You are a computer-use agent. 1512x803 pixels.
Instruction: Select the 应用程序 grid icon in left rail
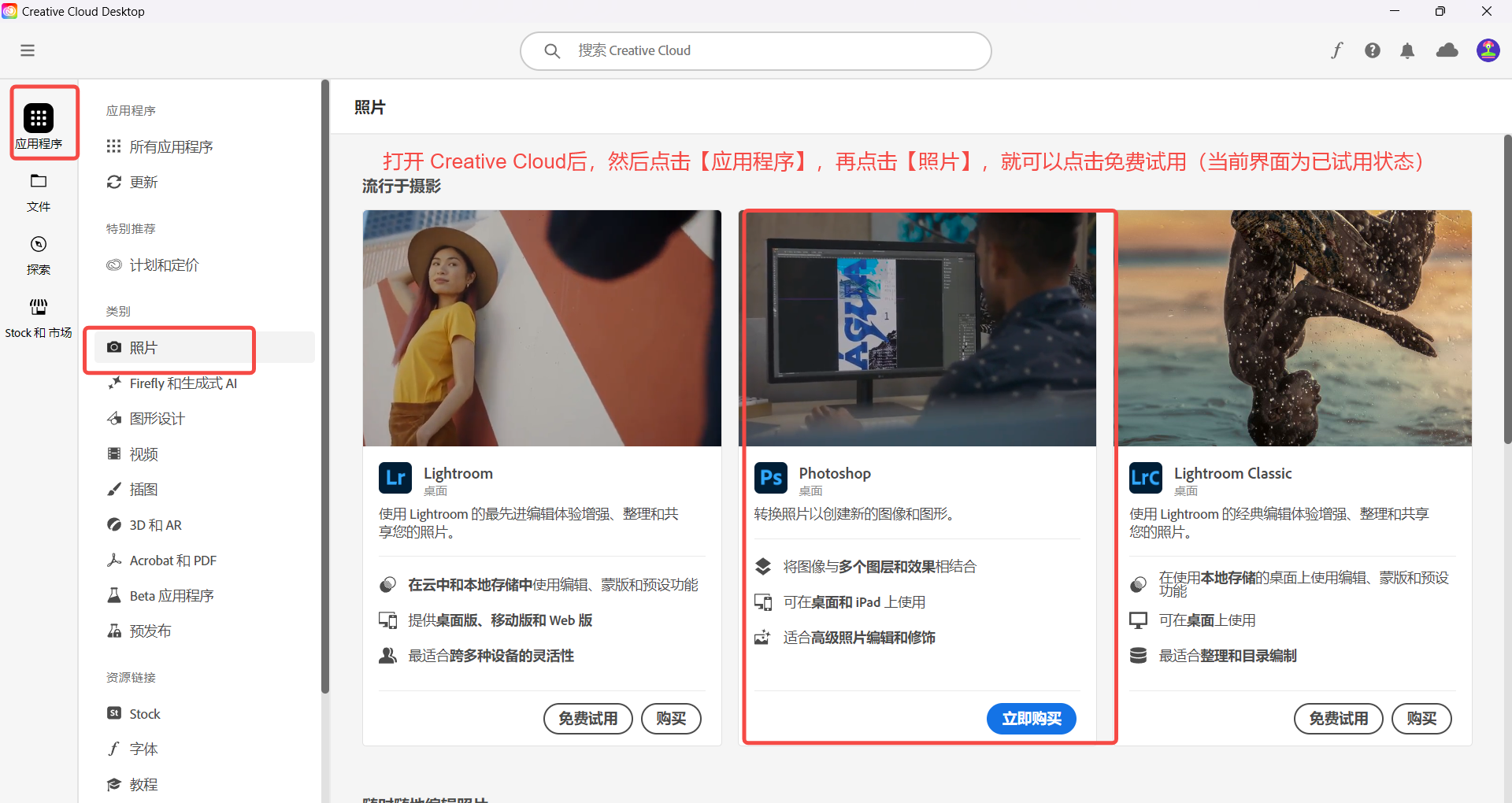[39, 118]
